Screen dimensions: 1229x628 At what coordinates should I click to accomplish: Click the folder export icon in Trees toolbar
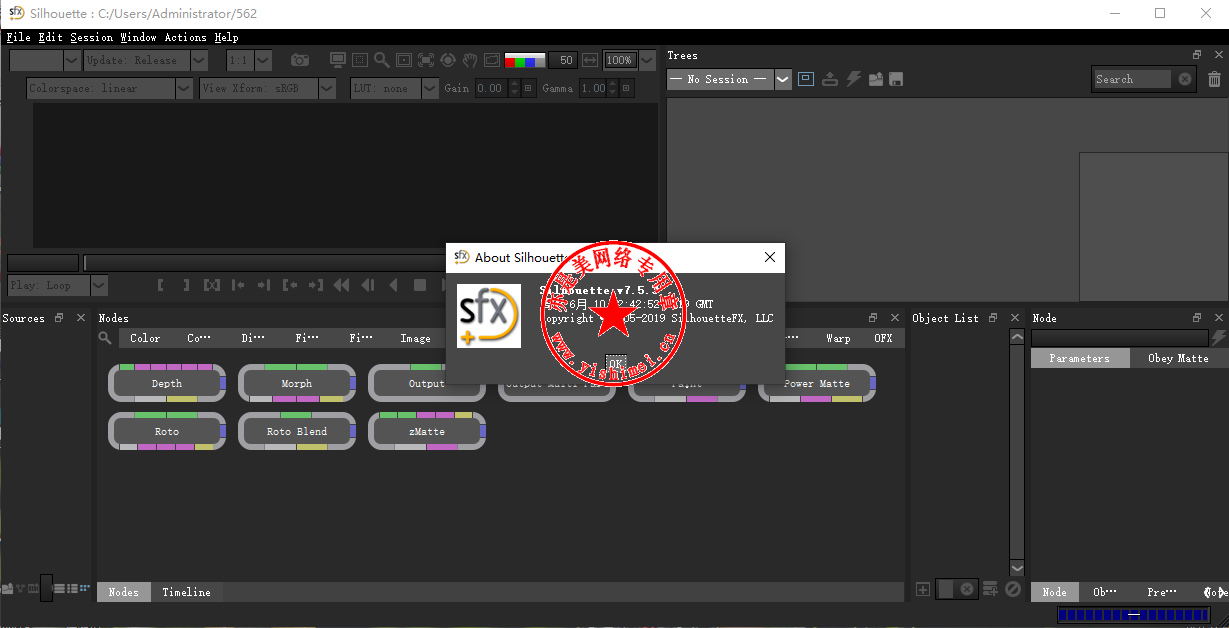tap(875, 79)
